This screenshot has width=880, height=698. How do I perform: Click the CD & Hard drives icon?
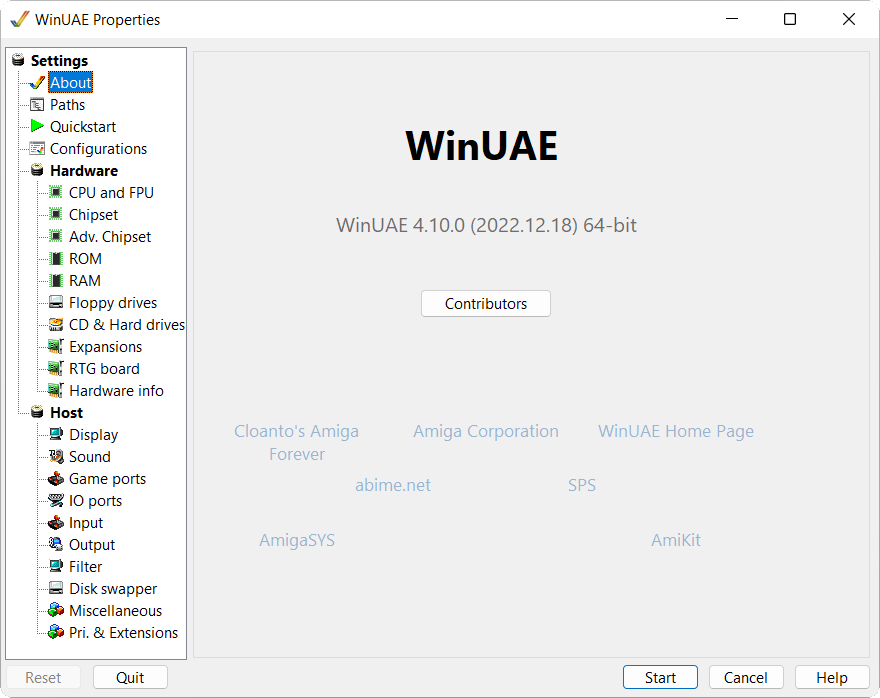click(56, 324)
